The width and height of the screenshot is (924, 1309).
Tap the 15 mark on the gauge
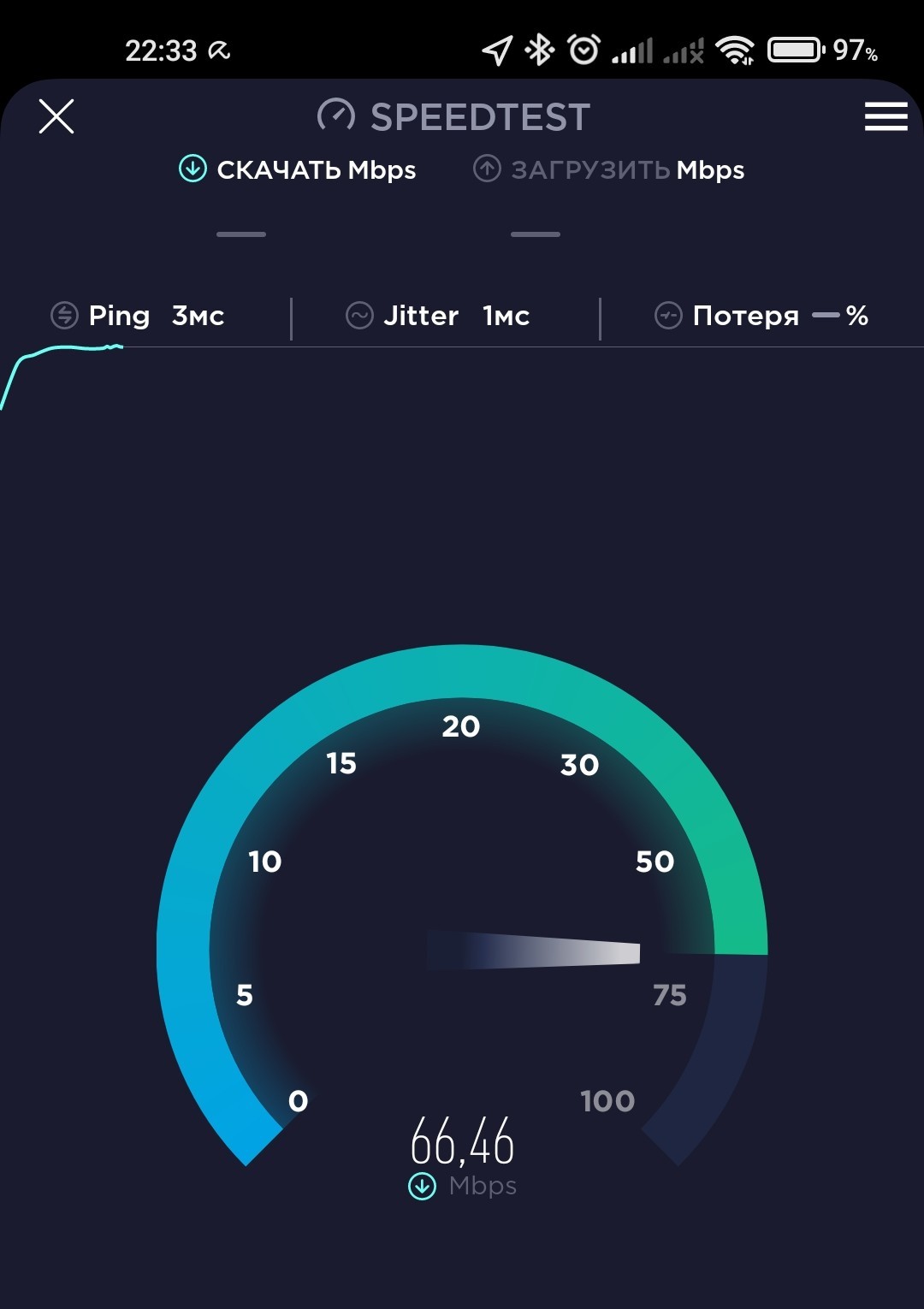[x=341, y=763]
